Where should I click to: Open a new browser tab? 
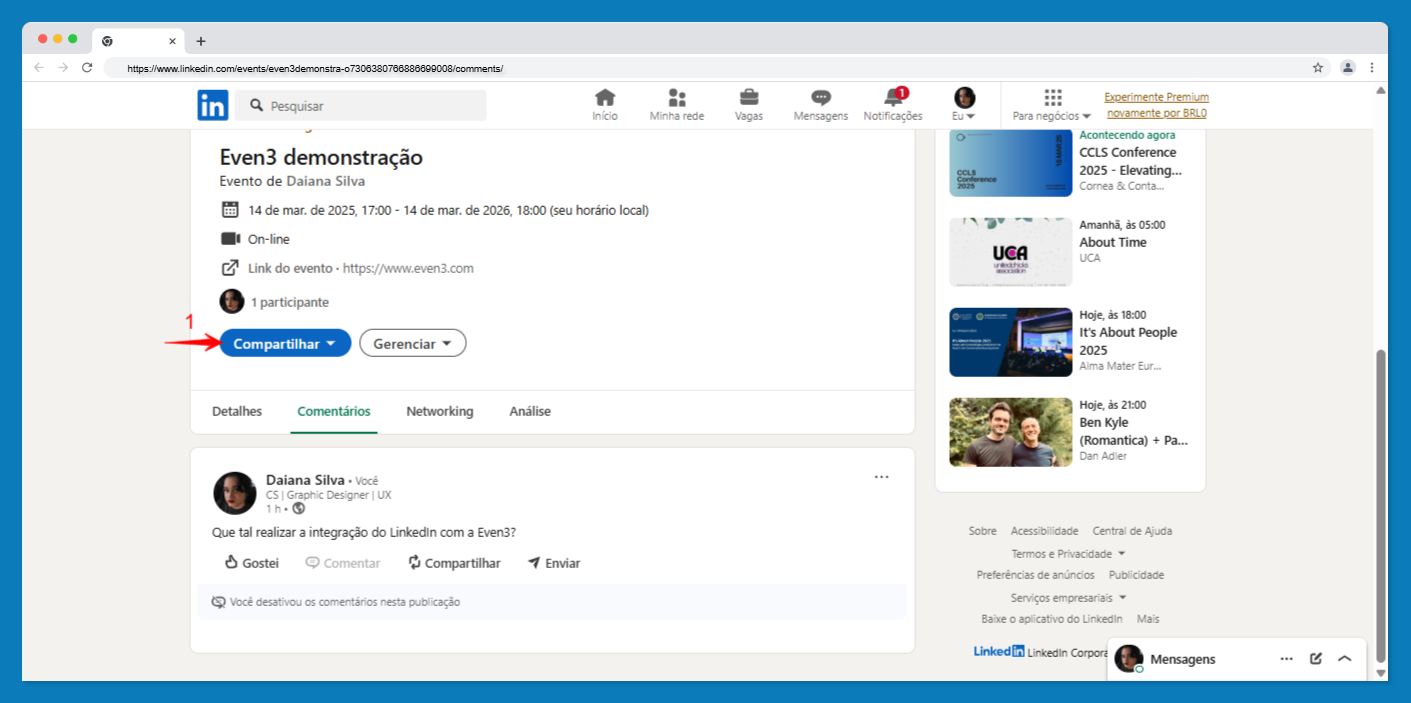coord(201,41)
